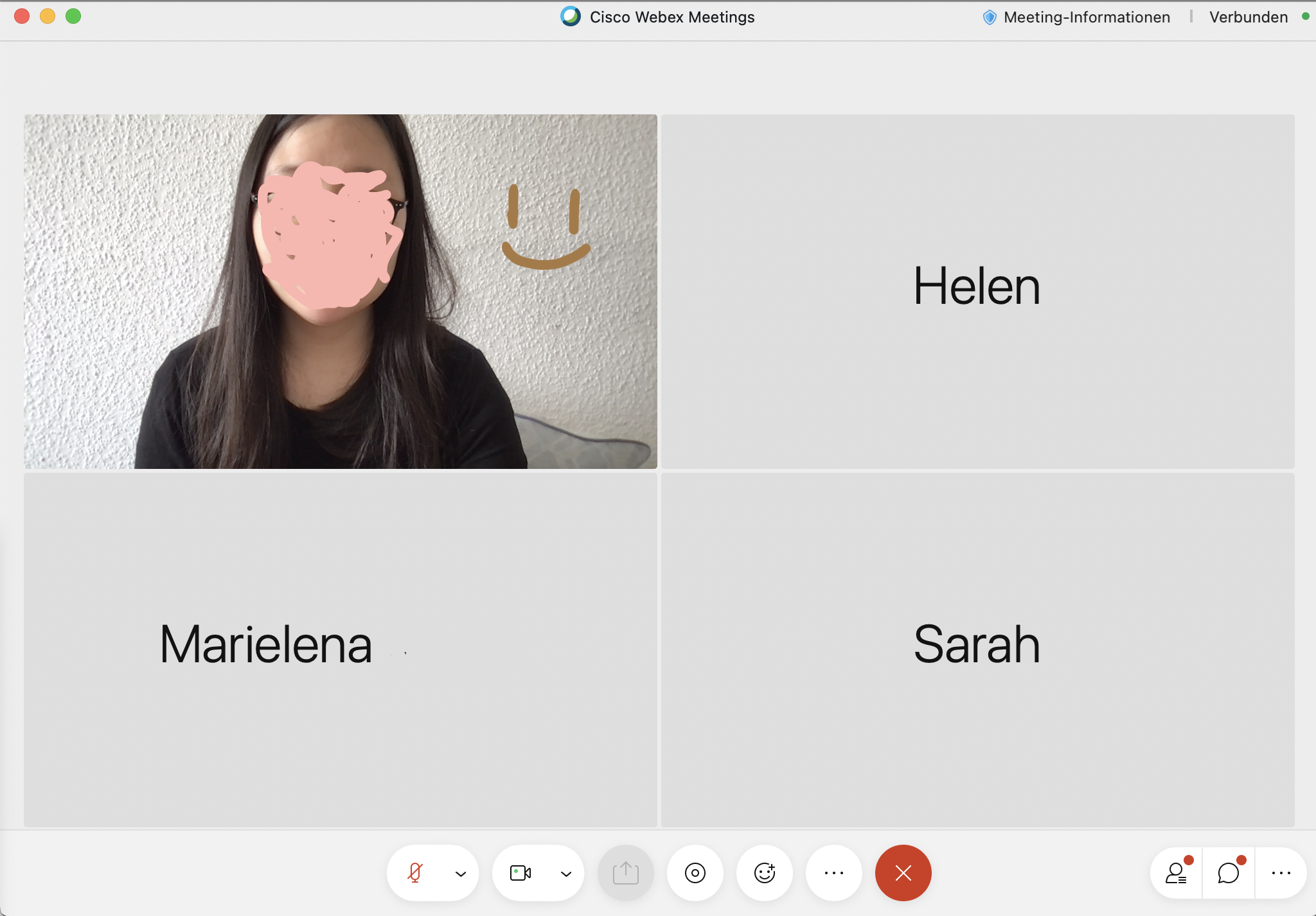Toggle the video camera off
This screenshot has height=916, width=1316.
click(520, 873)
